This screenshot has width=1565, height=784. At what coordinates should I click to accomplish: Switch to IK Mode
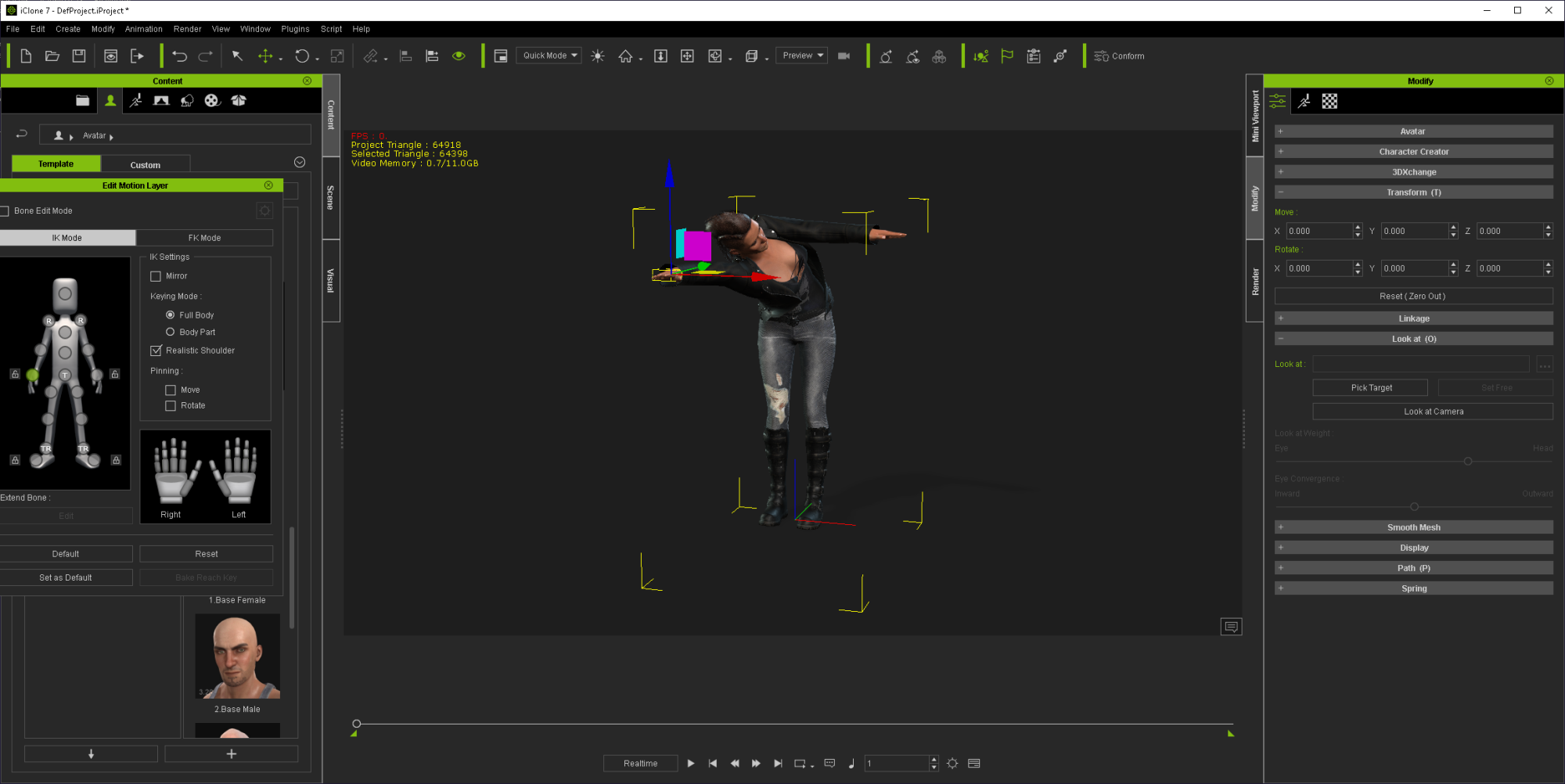coord(67,238)
